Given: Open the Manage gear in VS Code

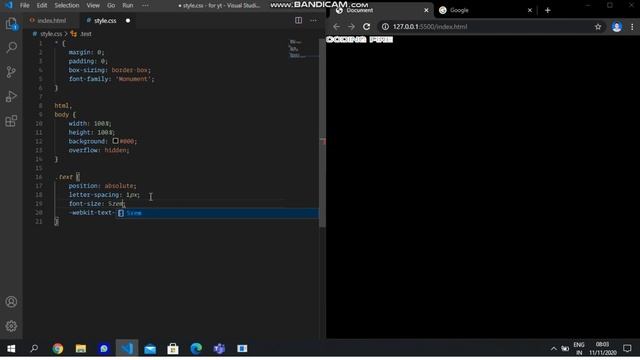Looking at the screenshot, I should 11,326.
